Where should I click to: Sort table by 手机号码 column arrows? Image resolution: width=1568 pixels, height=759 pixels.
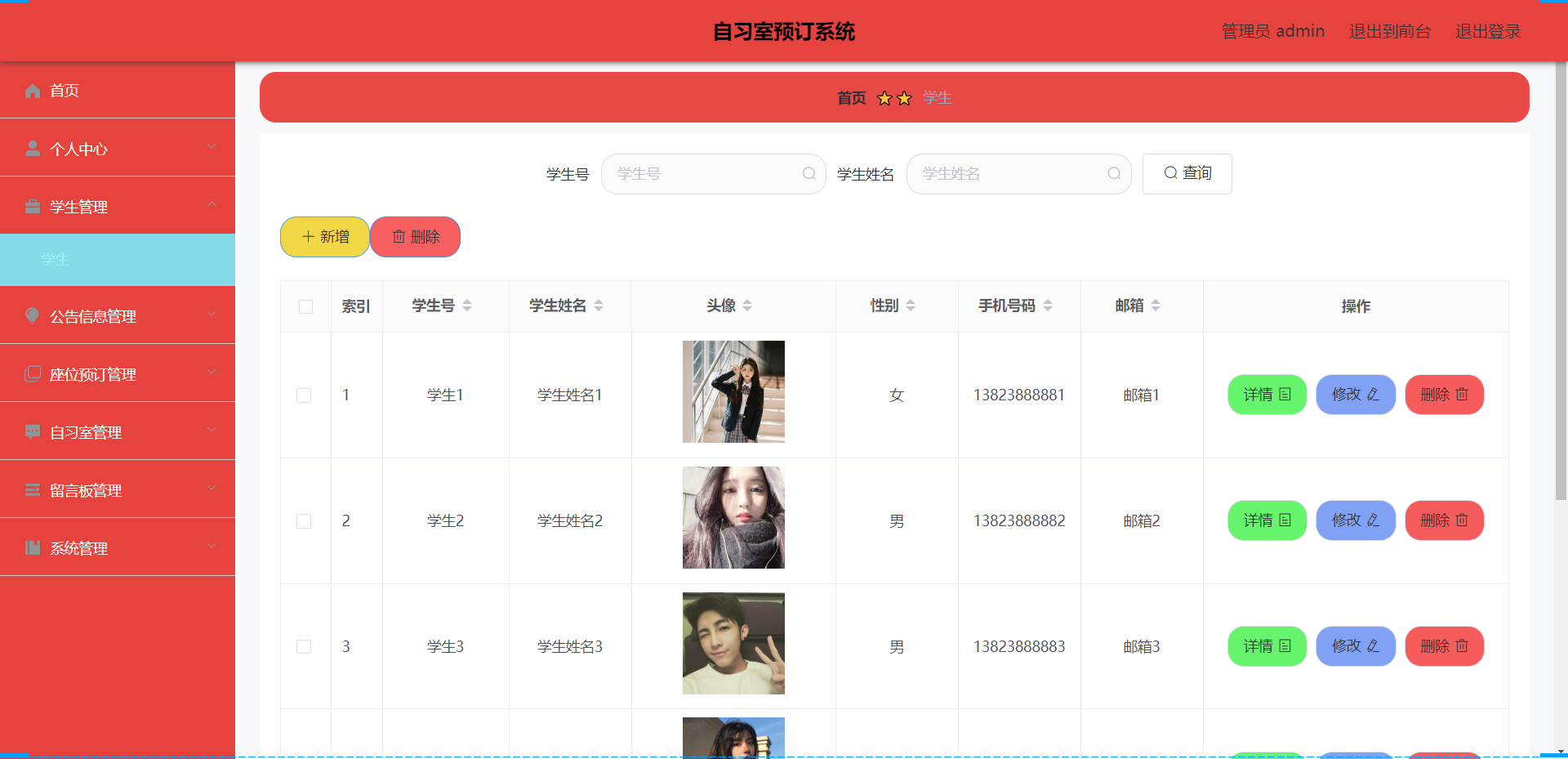1049,306
